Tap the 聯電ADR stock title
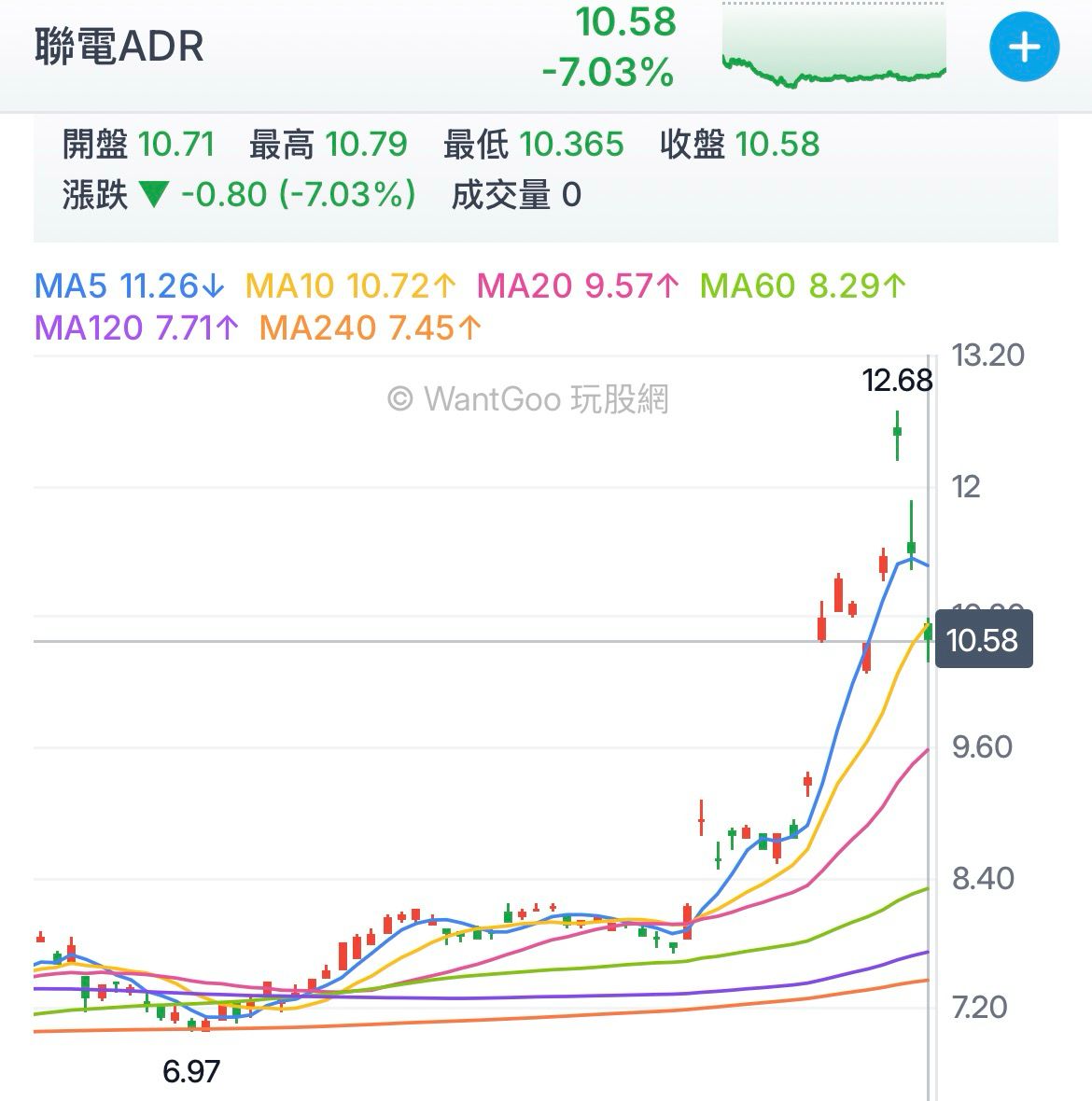 coord(119,47)
